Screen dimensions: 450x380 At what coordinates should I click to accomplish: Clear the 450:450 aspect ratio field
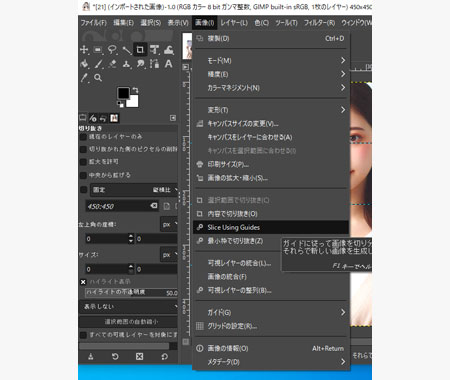click(x=154, y=206)
